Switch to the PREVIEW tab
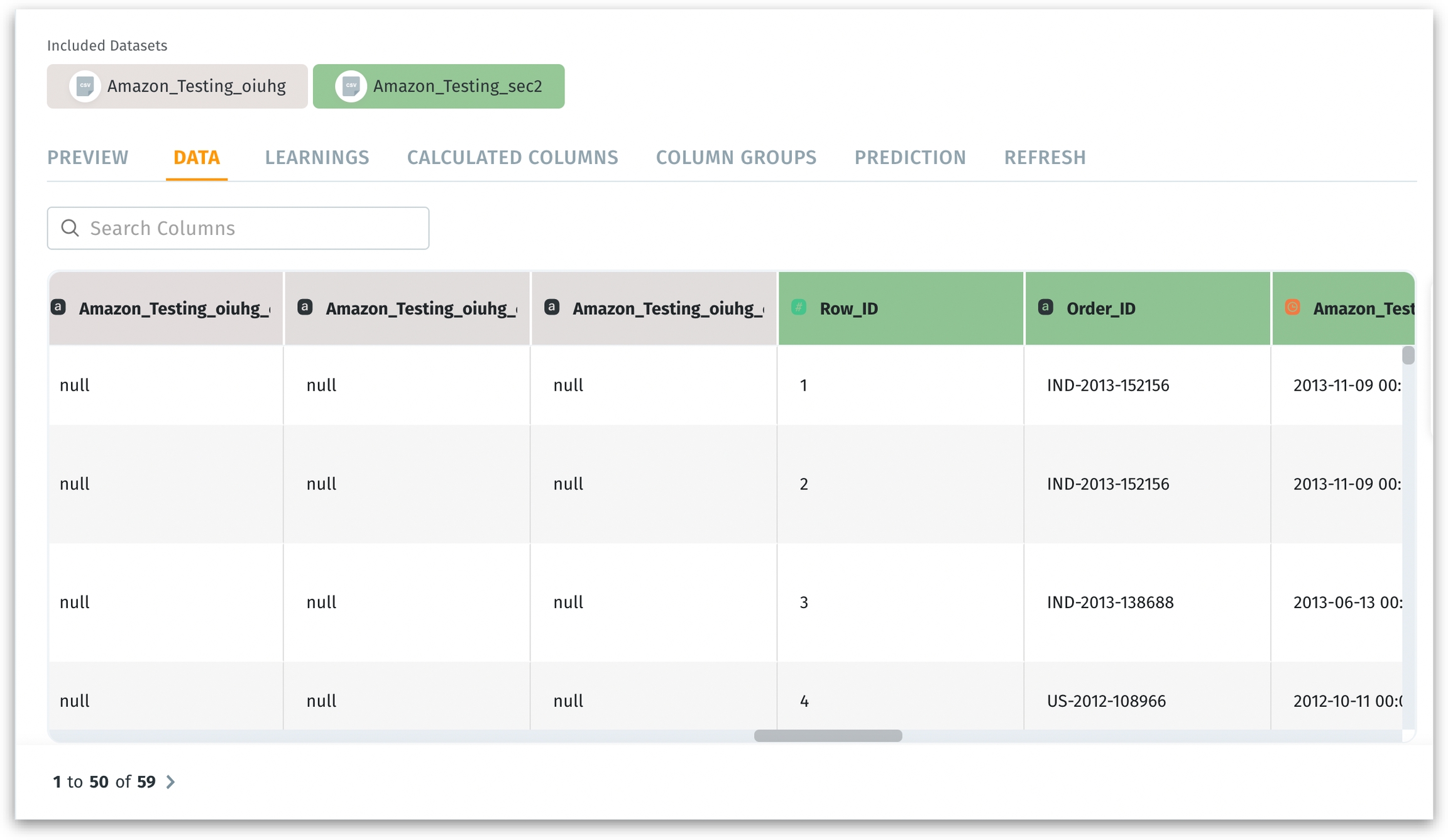The image size is (1448, 840). [x=88, y=158]
